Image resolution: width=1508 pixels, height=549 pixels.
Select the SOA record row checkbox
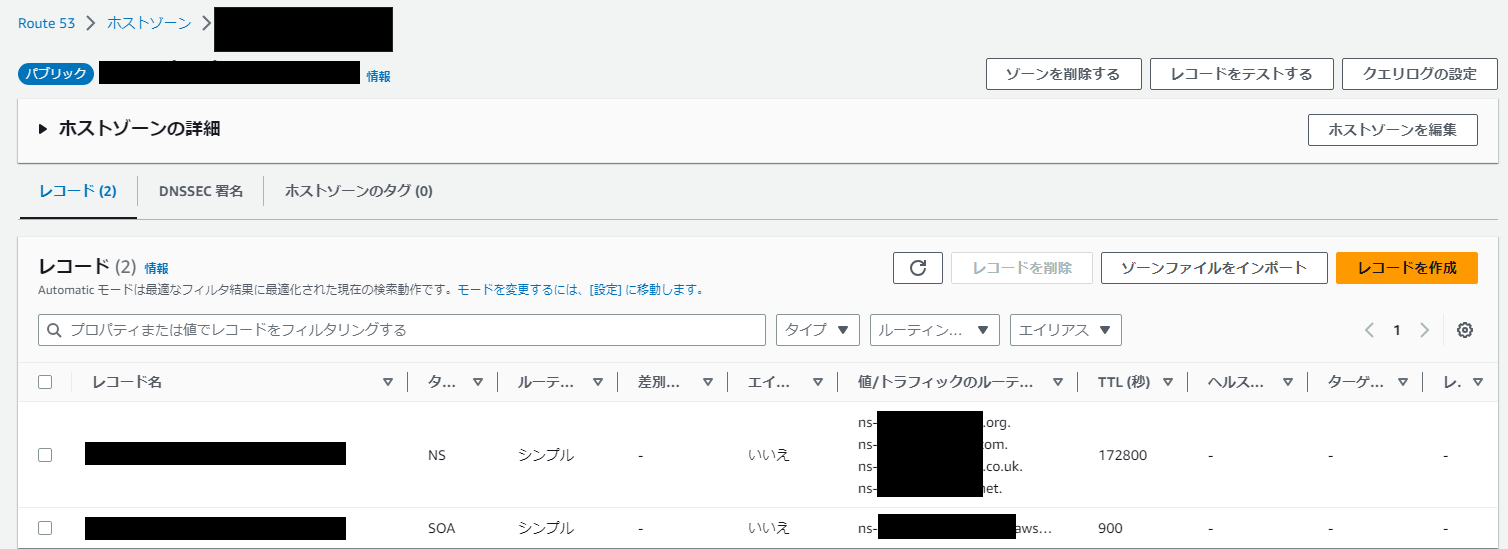coord(45,528)
